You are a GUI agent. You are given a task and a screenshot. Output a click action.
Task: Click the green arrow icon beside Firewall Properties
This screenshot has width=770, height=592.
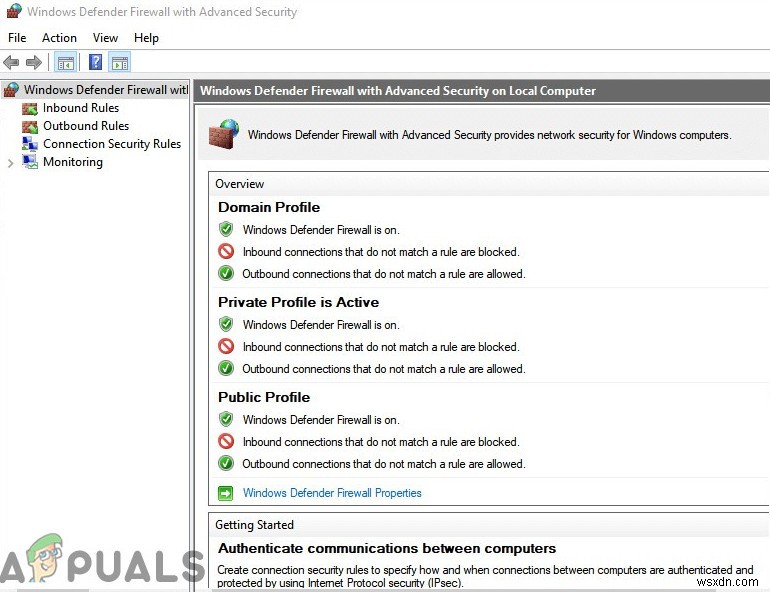(x=225, y=493)
